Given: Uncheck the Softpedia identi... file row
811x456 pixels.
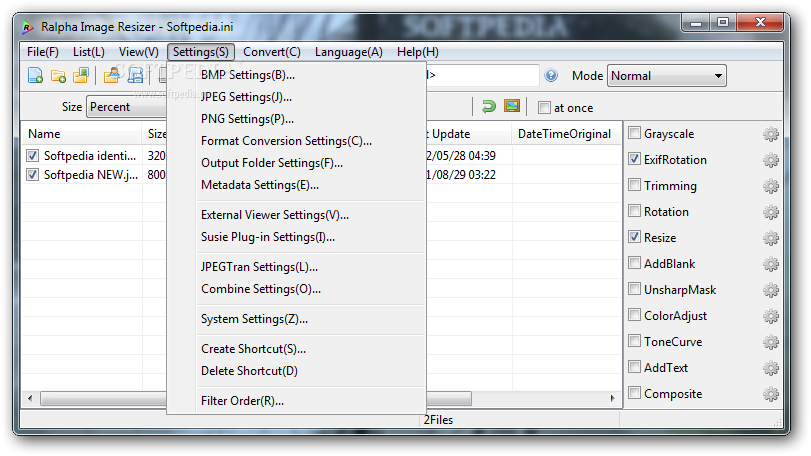Looking at the screenshot, I should tap(33, 156).
